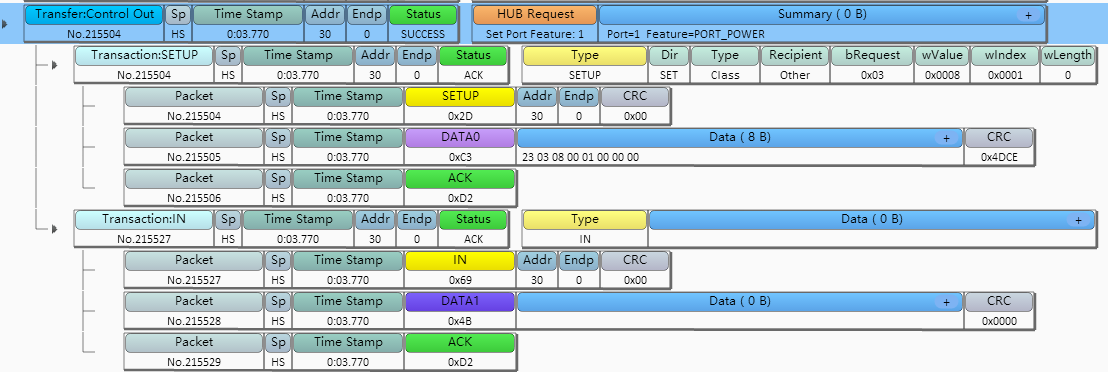
Task: Select the Transfer:Control Out header
Action: click(x=95, y=14)
